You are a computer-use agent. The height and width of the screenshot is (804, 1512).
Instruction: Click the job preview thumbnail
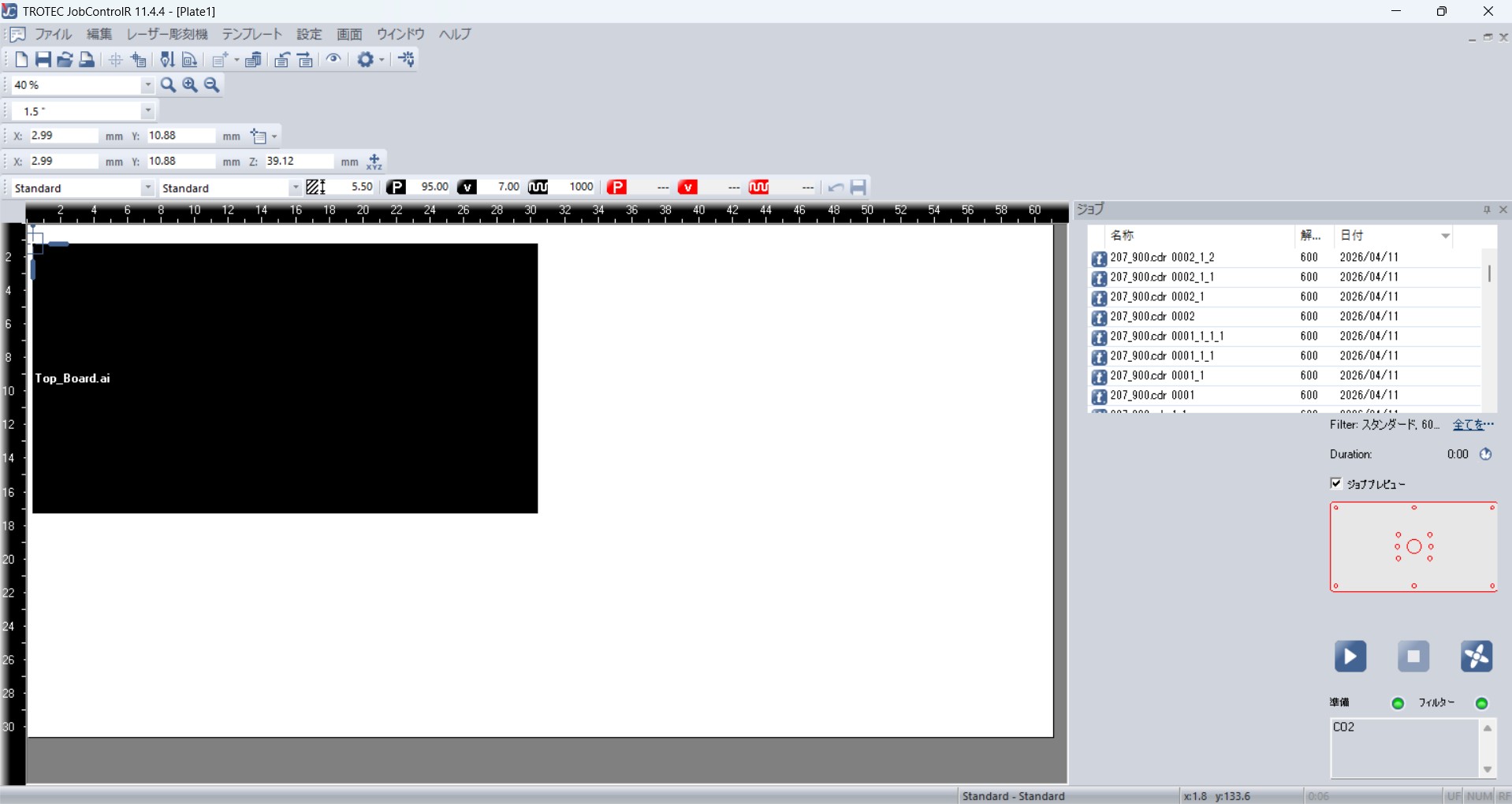pos(1413,547)
